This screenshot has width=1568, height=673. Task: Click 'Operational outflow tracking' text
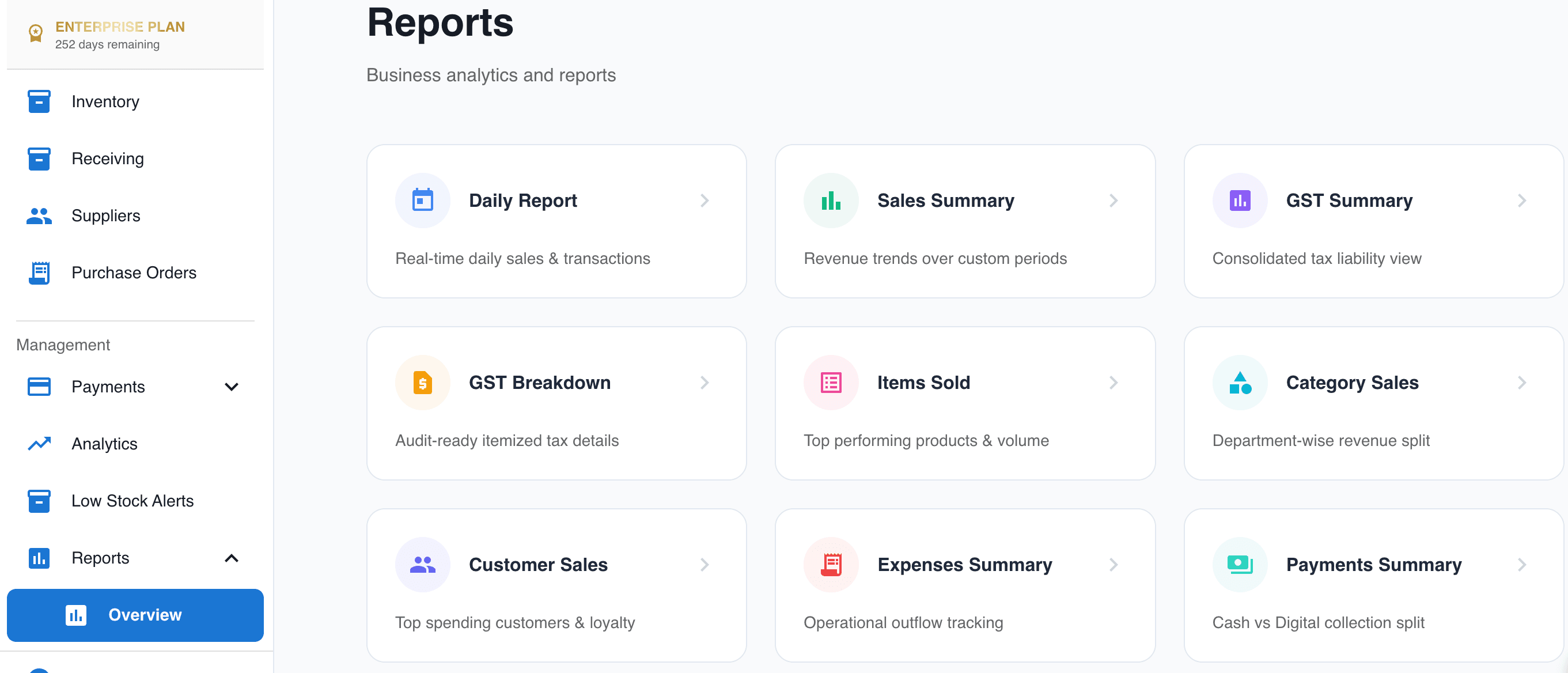point(903,622)
